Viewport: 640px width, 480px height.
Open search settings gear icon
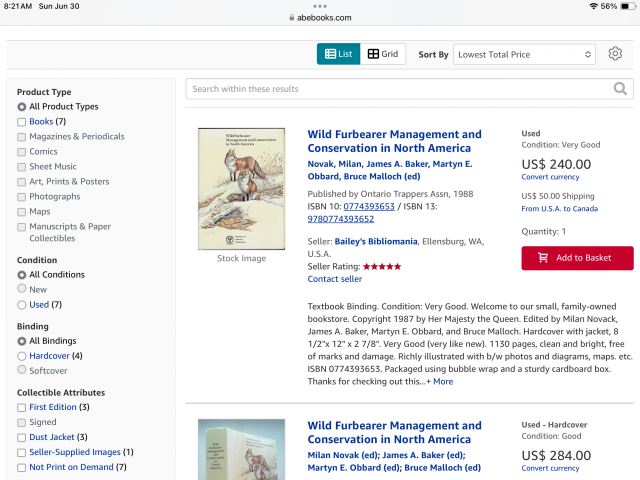615,54
